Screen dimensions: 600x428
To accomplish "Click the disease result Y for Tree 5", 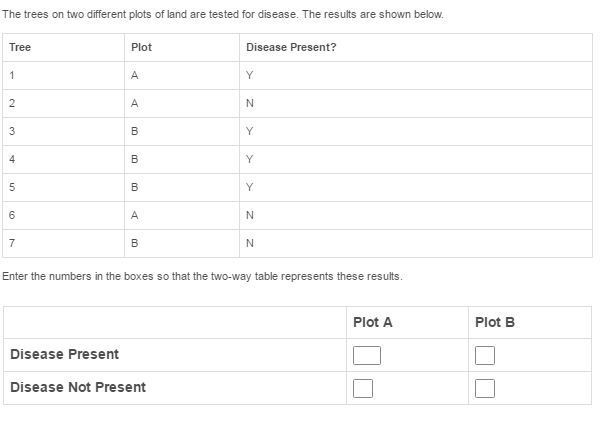I will click(x=249, y=187).
